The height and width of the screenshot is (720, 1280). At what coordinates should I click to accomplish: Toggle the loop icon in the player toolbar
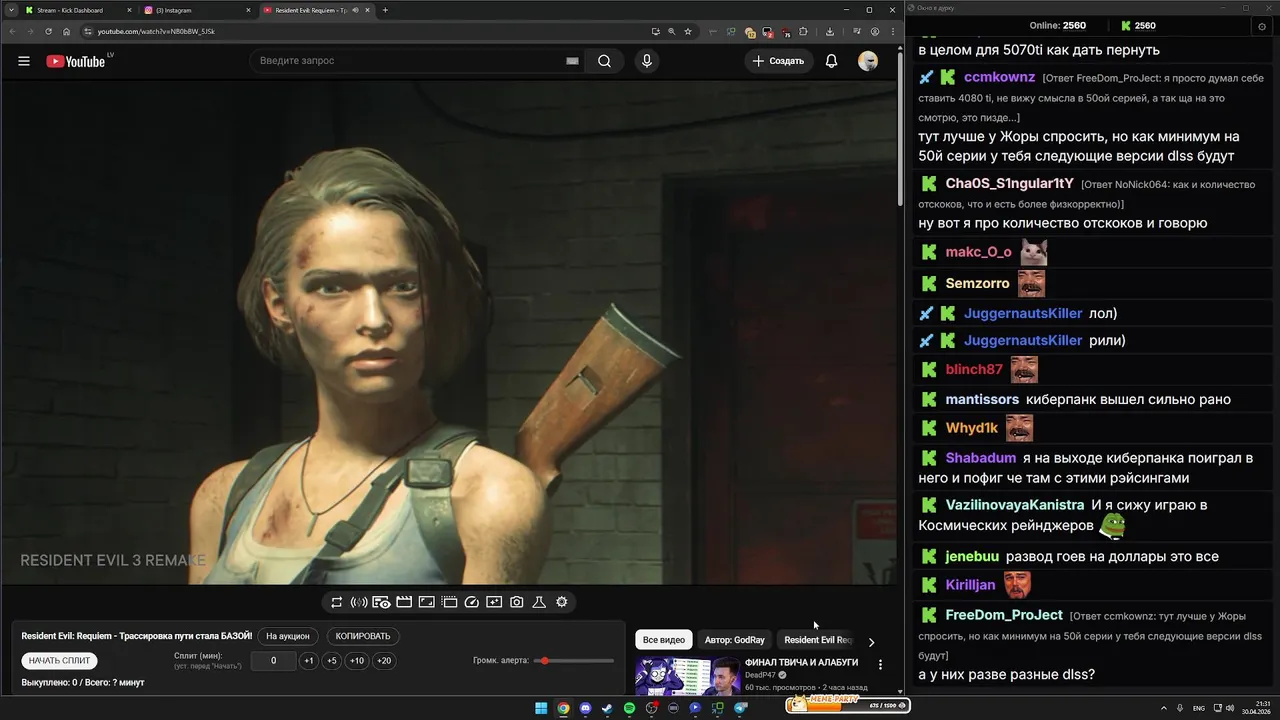tap(336, 602)
